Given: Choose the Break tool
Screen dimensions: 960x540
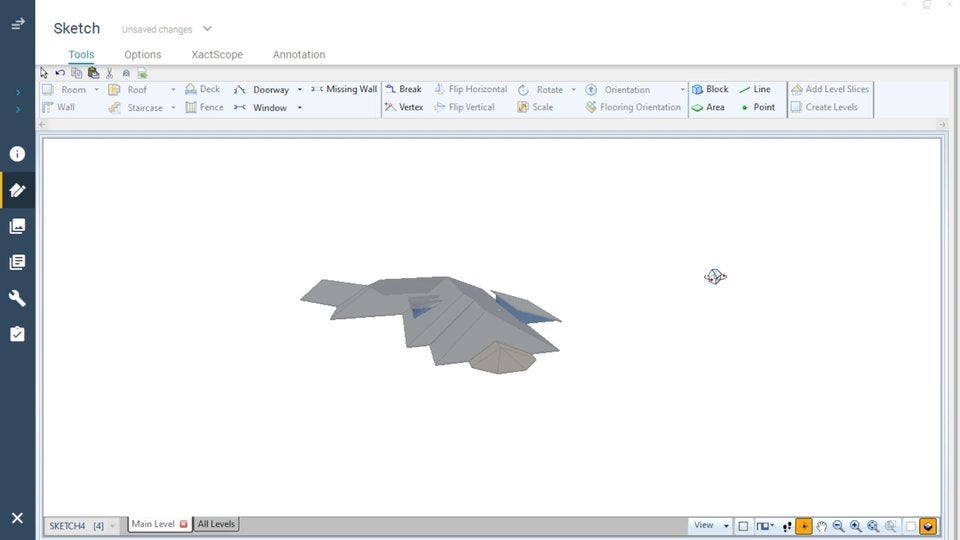Looking at the screenshot, I should click(404, 89).
